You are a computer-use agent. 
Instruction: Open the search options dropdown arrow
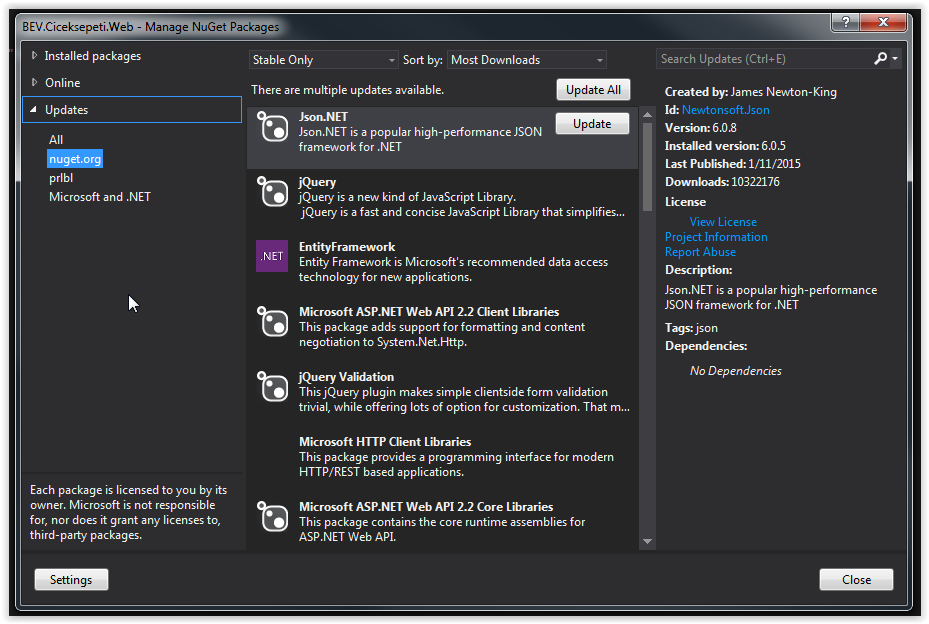[895, 59]
